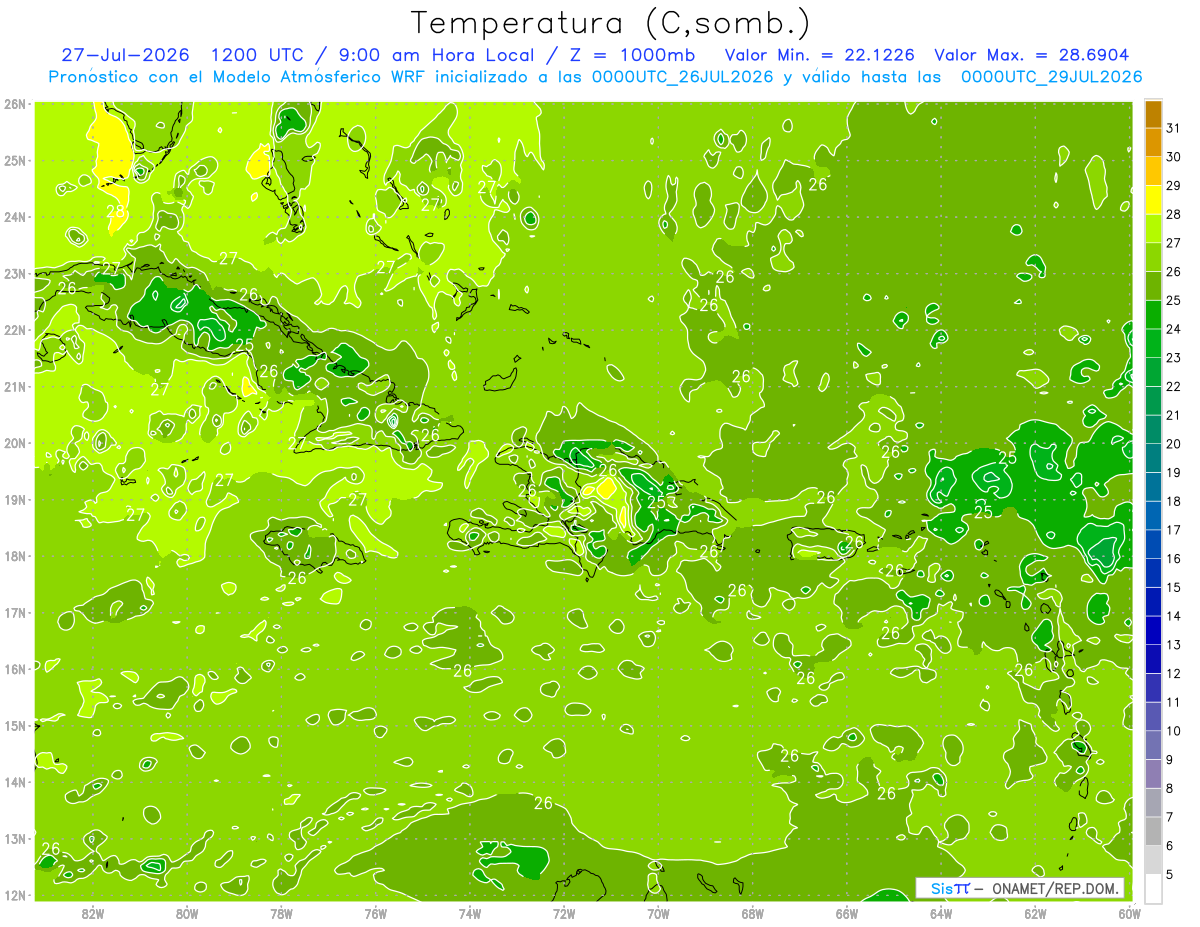Click the '76W' longitude axis label

tap(375, 914)
